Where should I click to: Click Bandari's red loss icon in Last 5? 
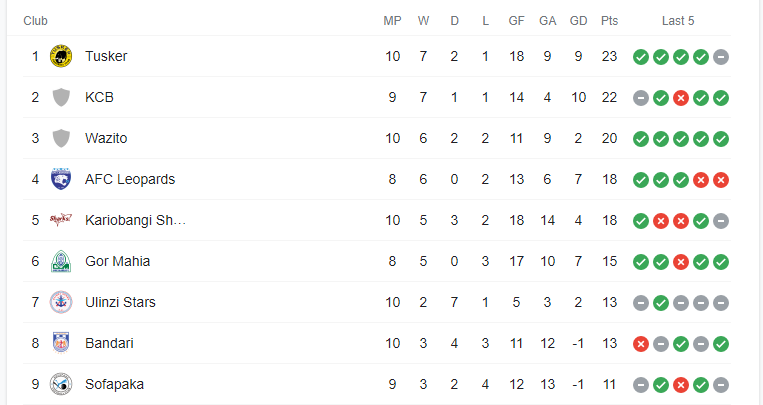click(641, 344)
